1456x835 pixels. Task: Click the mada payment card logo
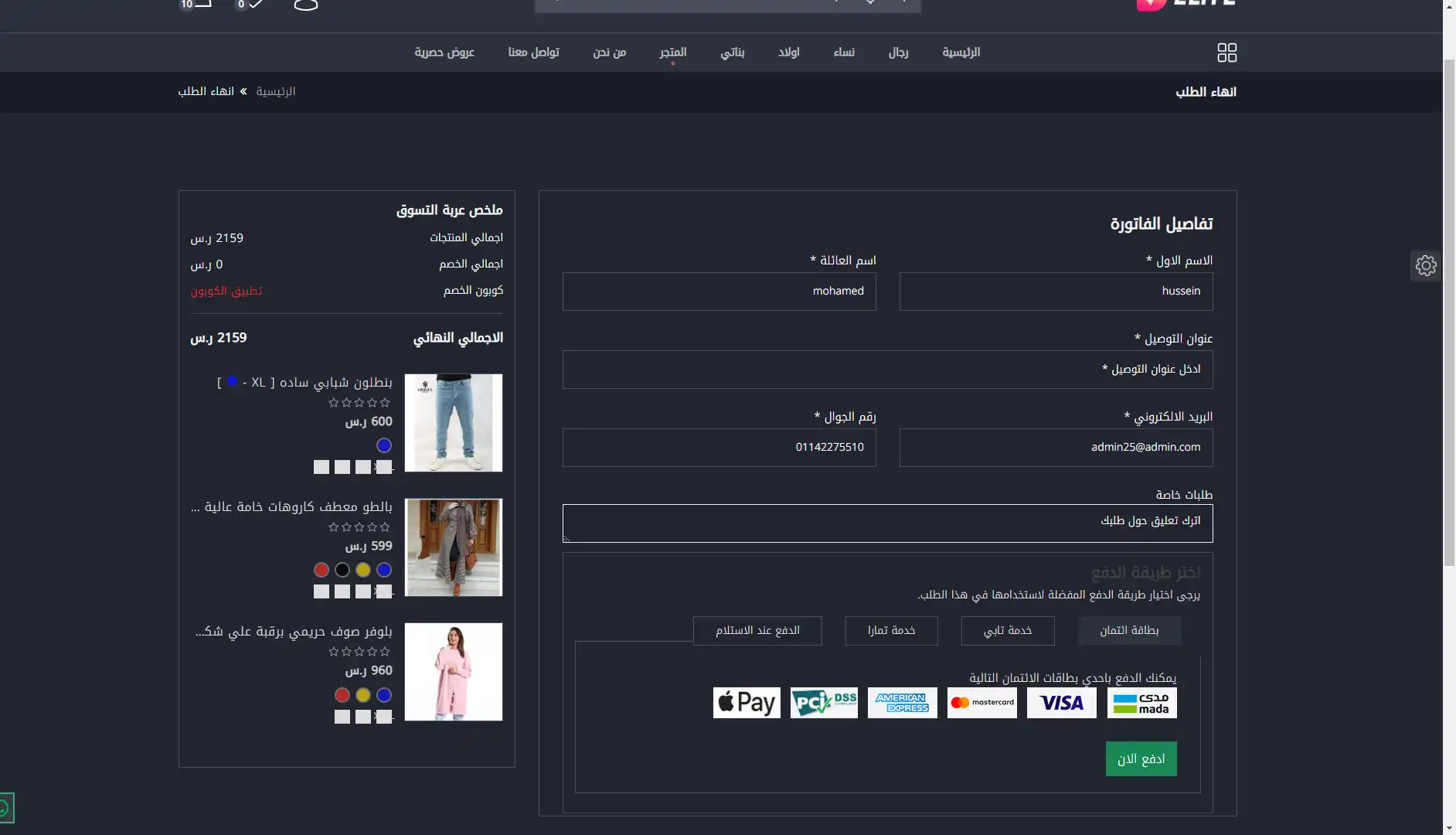tap(1141, 703)
